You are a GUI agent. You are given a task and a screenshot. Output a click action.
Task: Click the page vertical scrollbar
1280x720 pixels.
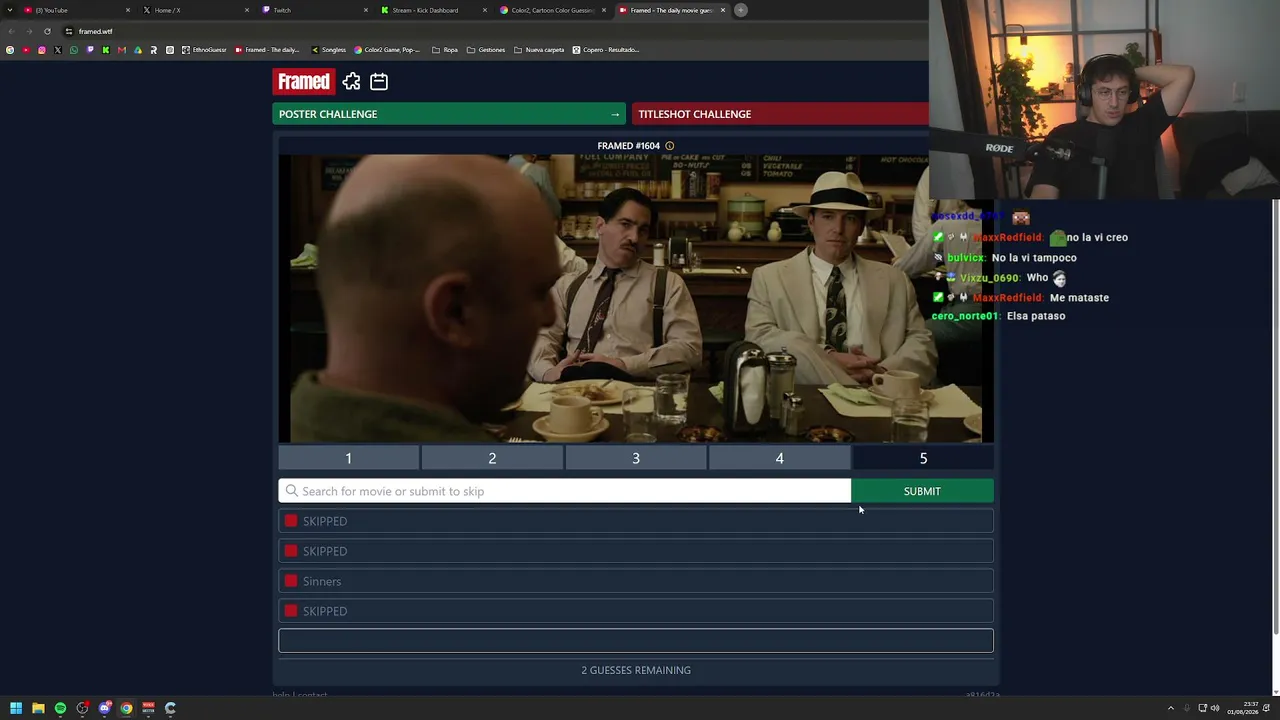pyautogui.click(x=1276, y=415)
